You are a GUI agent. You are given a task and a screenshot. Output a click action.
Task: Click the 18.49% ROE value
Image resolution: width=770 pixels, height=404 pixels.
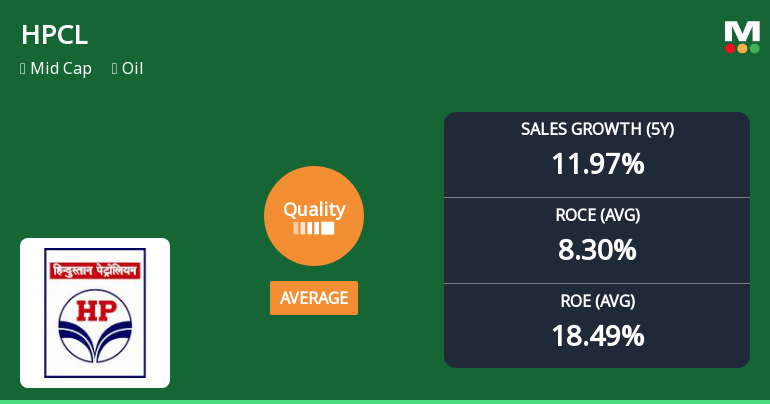coord(597,336)
